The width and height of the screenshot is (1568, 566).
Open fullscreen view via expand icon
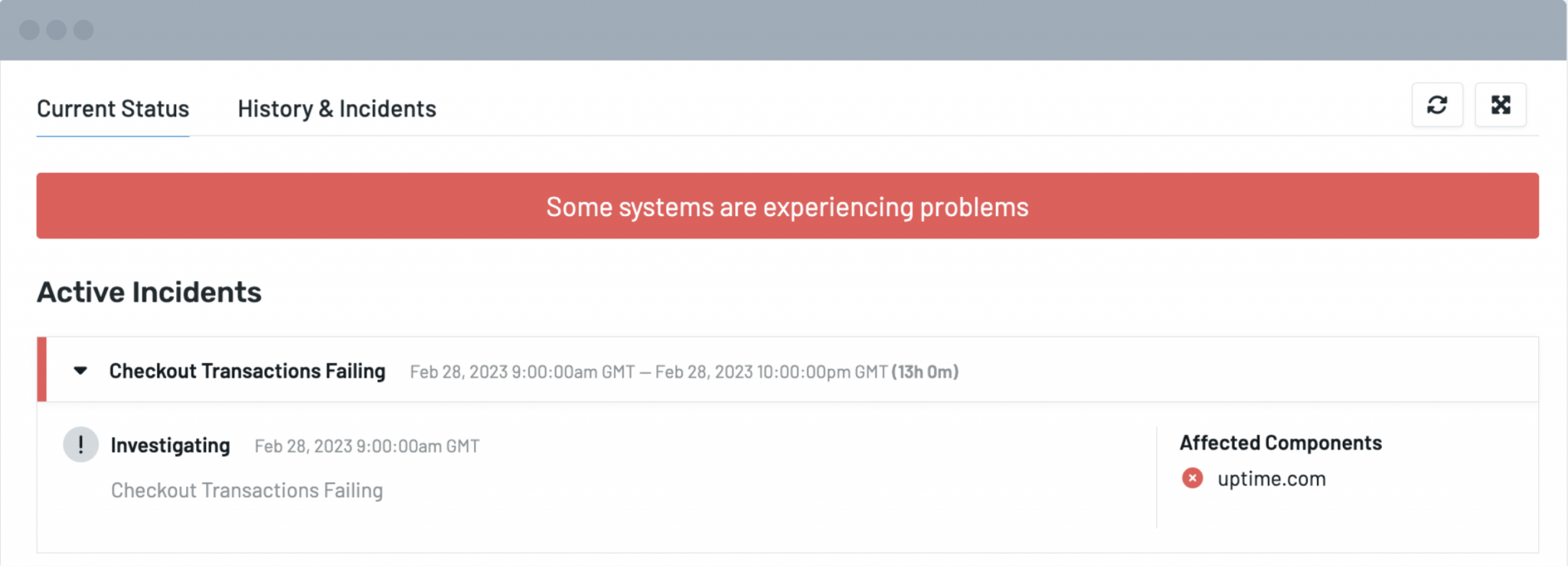(x=1501, y=105)
